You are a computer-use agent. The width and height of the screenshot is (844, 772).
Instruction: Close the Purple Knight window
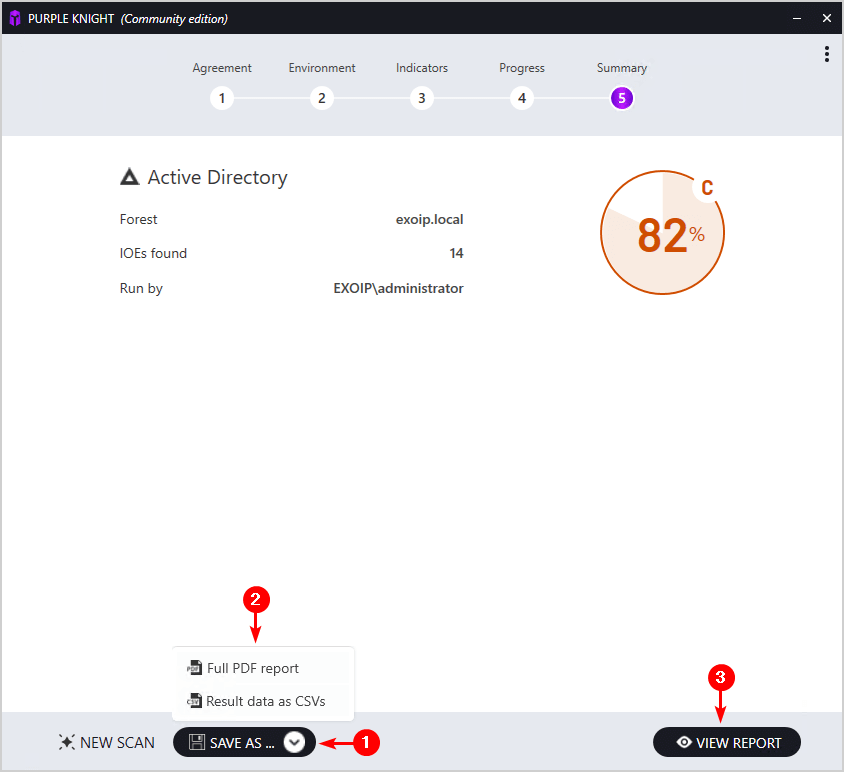tap(827, 18)
